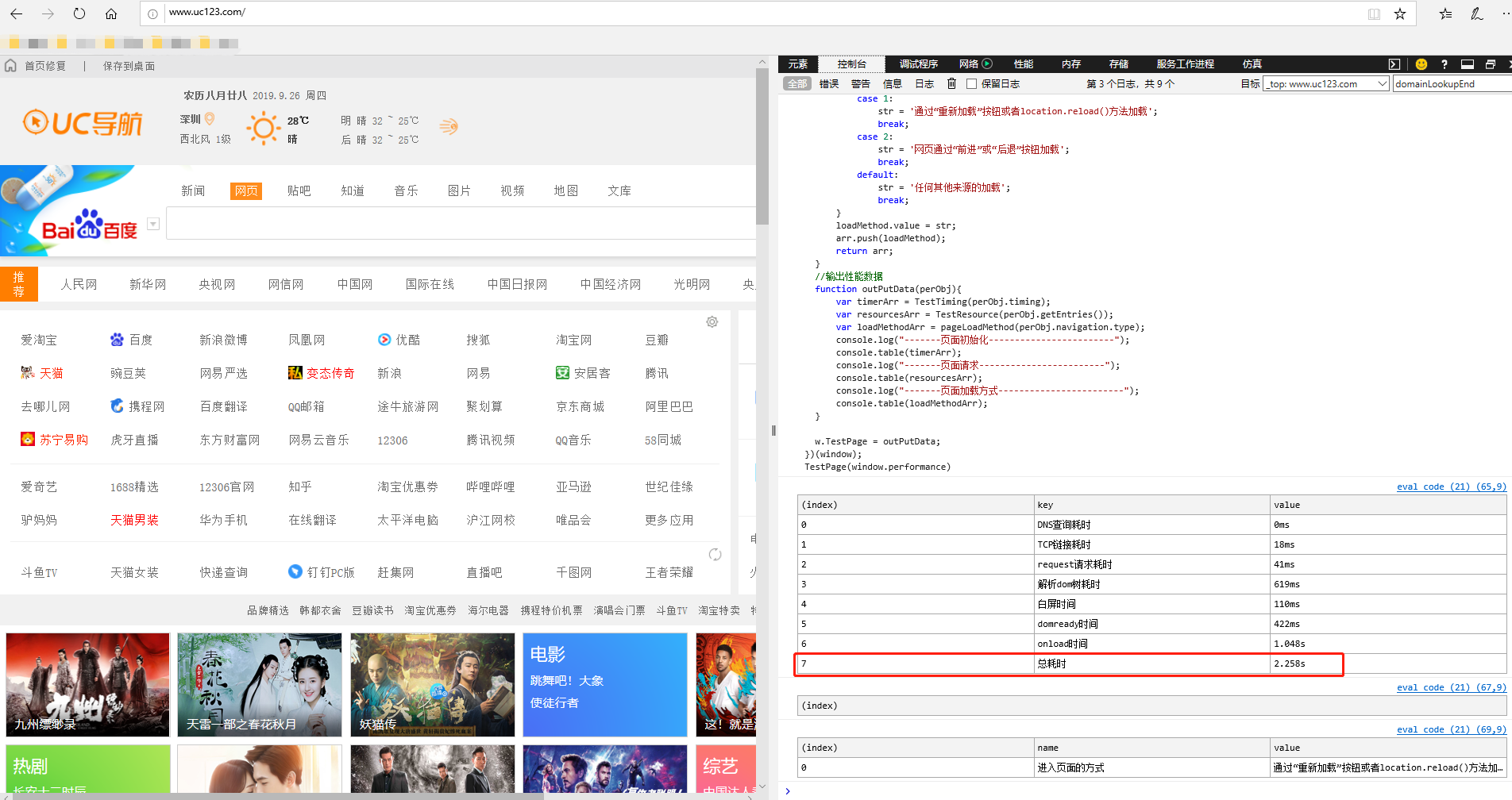Open the web notes pen tool
1512x800 pixels.
[x=1477, y=13]
